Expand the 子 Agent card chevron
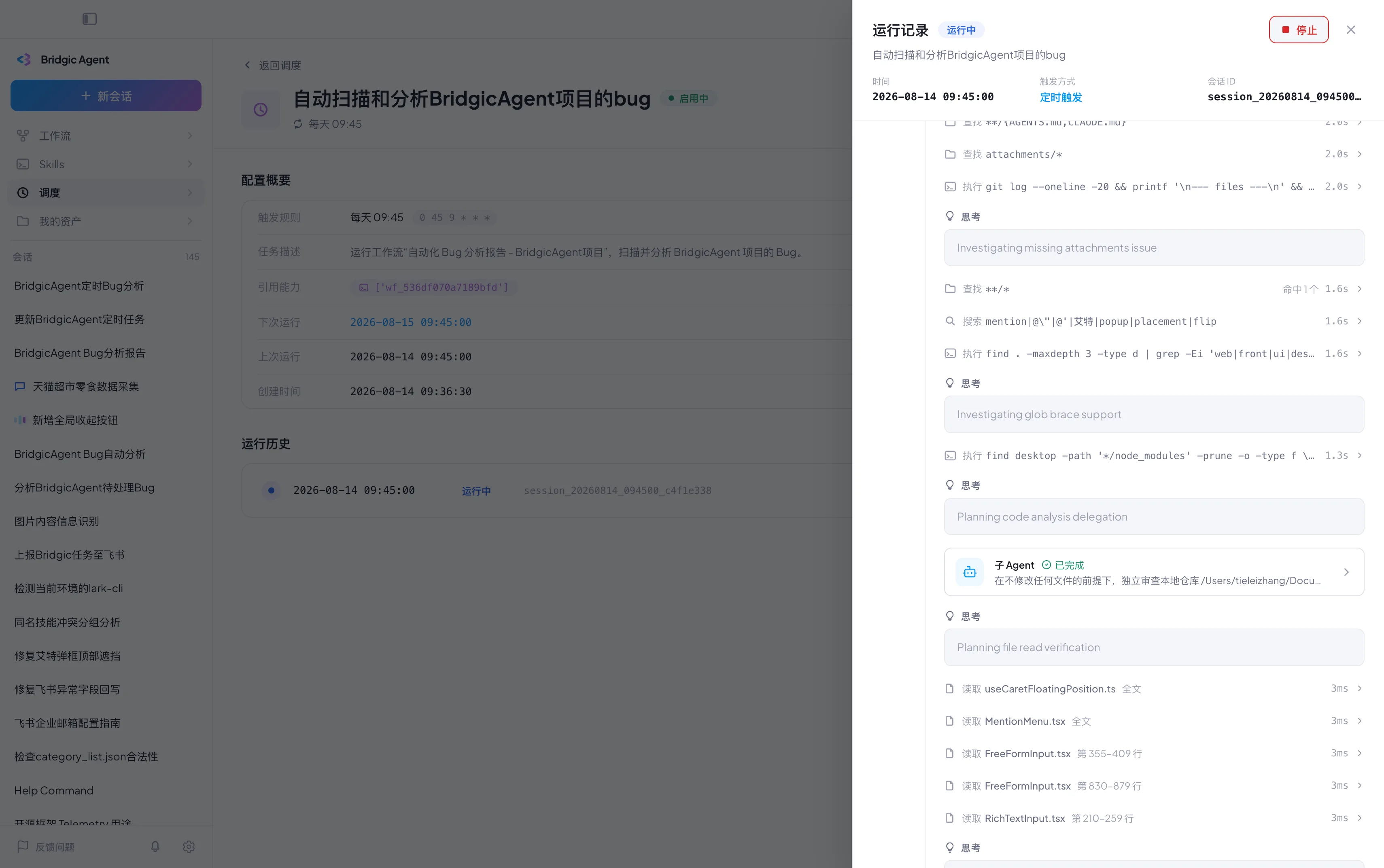Screen dimensions: 1384x868 1346,572
